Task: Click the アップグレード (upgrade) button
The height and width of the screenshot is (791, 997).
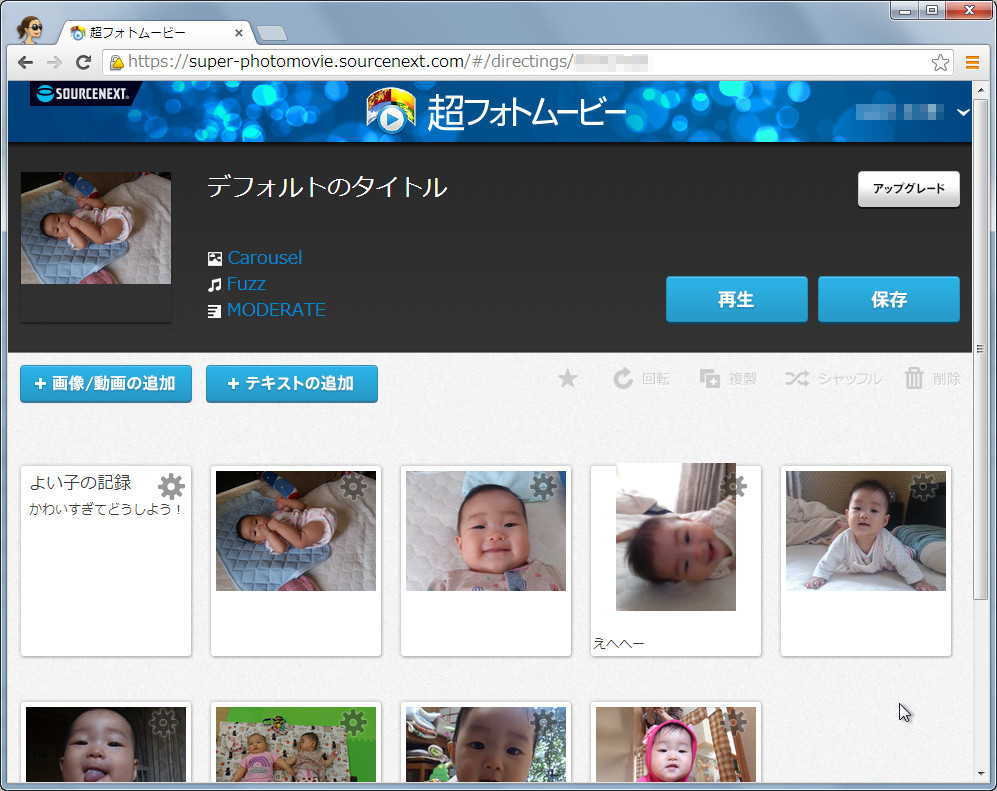Action: tap(907, 189)
